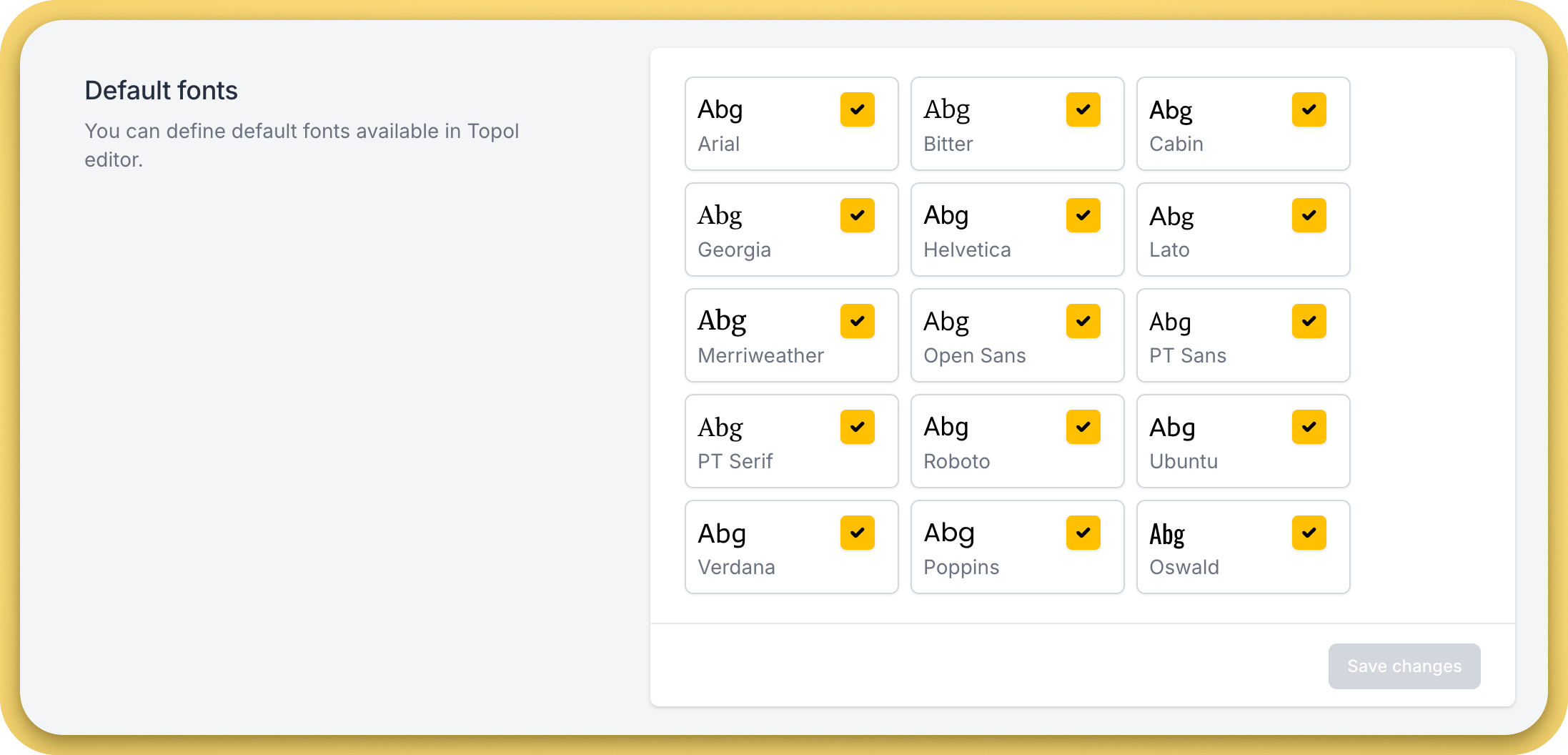Deselect the Helvetica font checkbox
The height and width of the screenshot is (755, 1568).
pyautogui.click(x=1083, y=215)
